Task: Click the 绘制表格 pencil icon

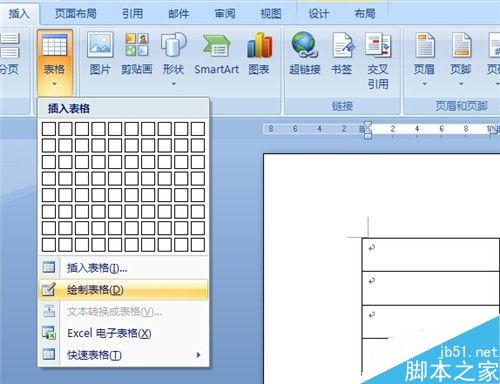Action: (x=49, y=289)
